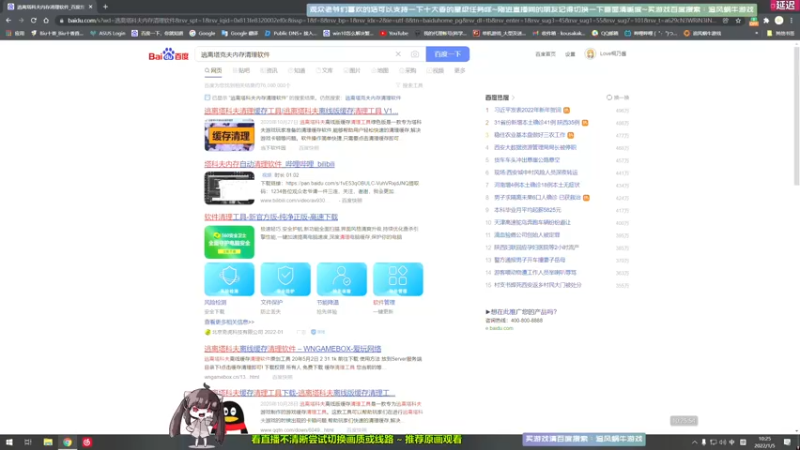Open the first 缓存清理工具 result title
Viewport: 800px width, 450px height.
click(301, 111)
